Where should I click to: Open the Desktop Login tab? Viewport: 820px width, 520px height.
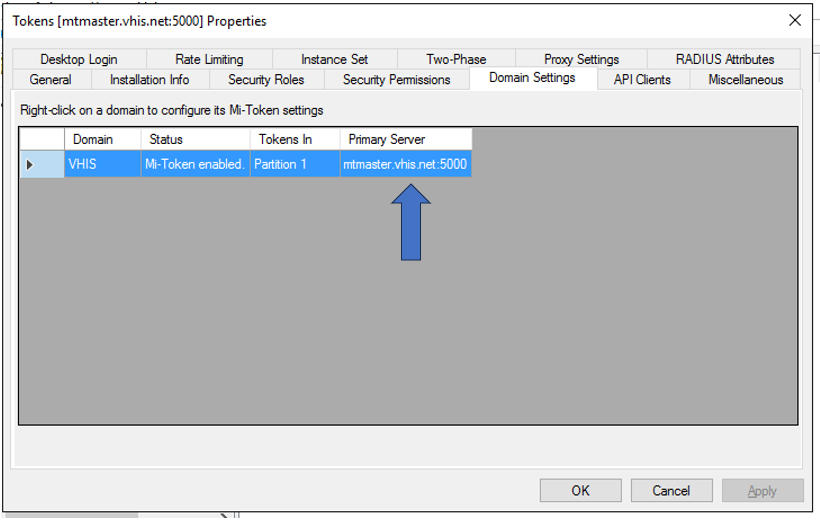pyautogui.click(x=79, y=59)
